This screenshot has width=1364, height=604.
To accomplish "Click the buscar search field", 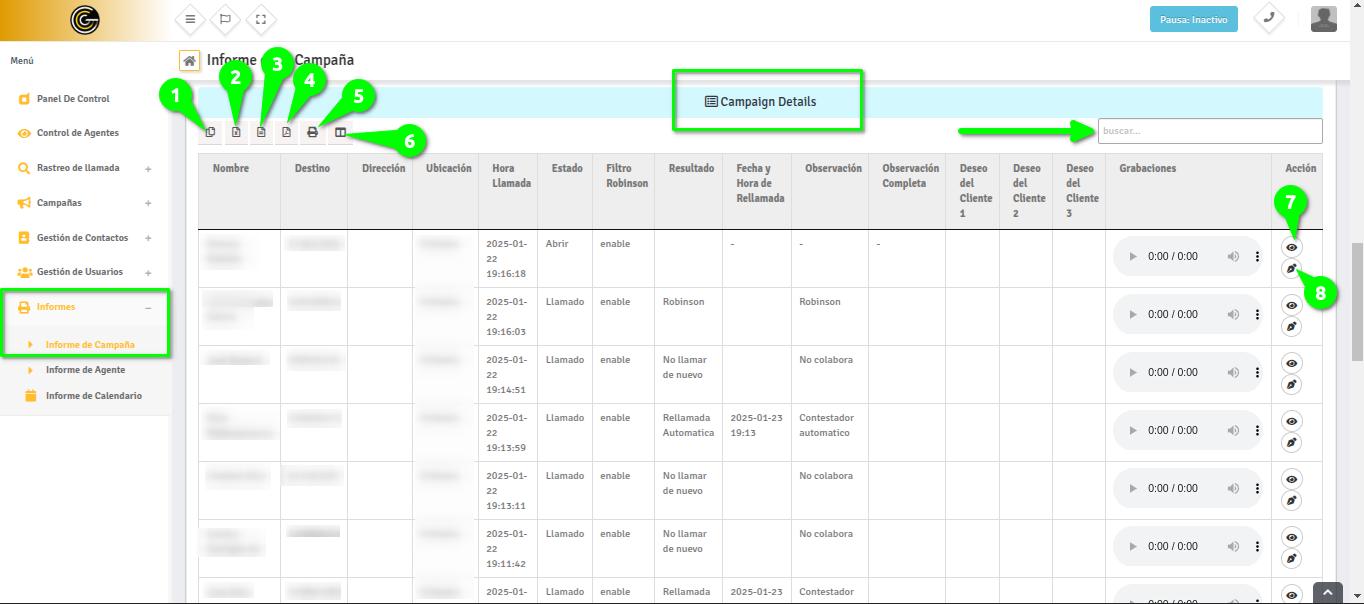I will pos(1209,131).
